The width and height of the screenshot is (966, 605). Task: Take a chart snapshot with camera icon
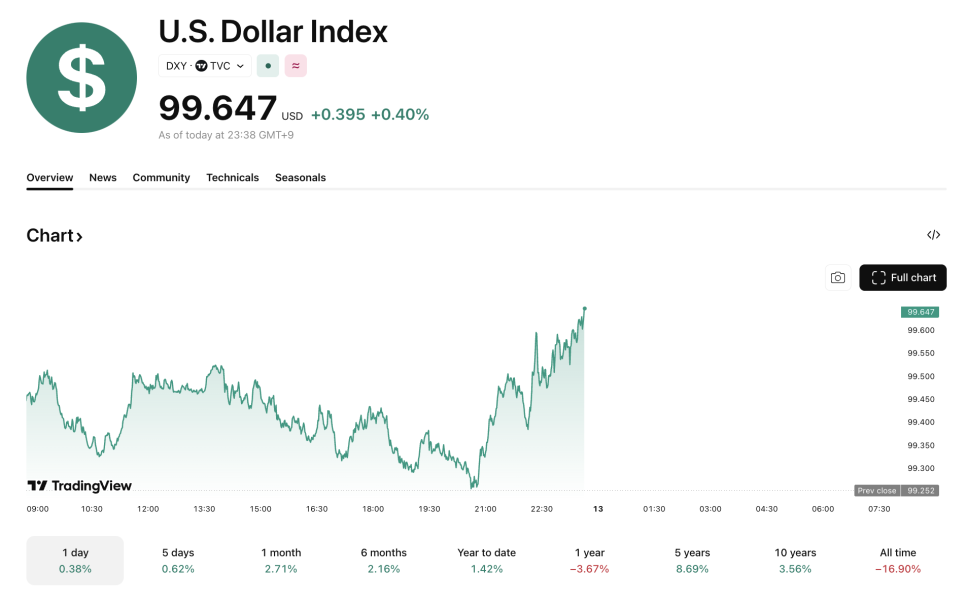click(838, 278)
